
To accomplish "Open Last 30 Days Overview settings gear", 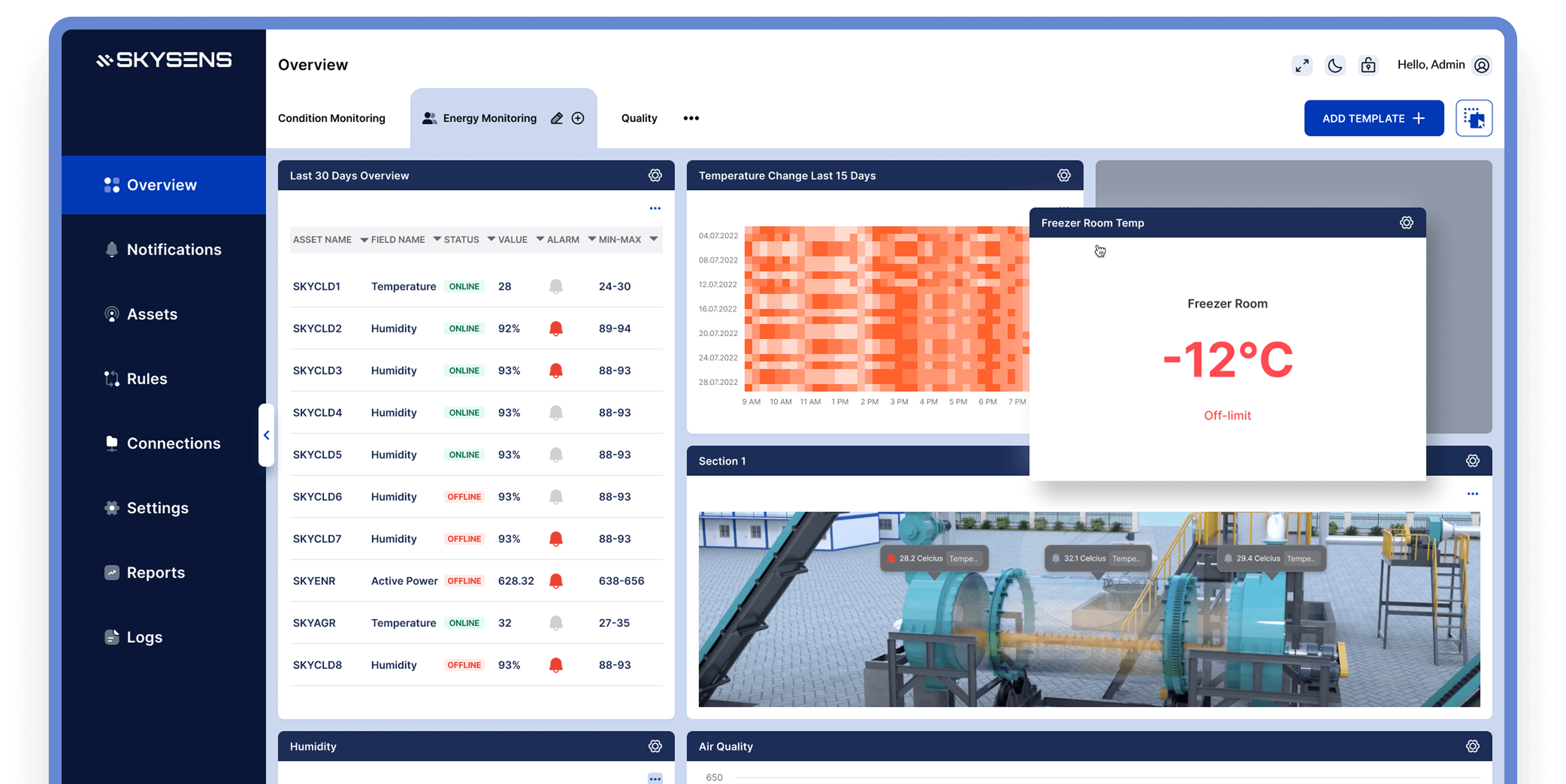I will click(655, 176).
